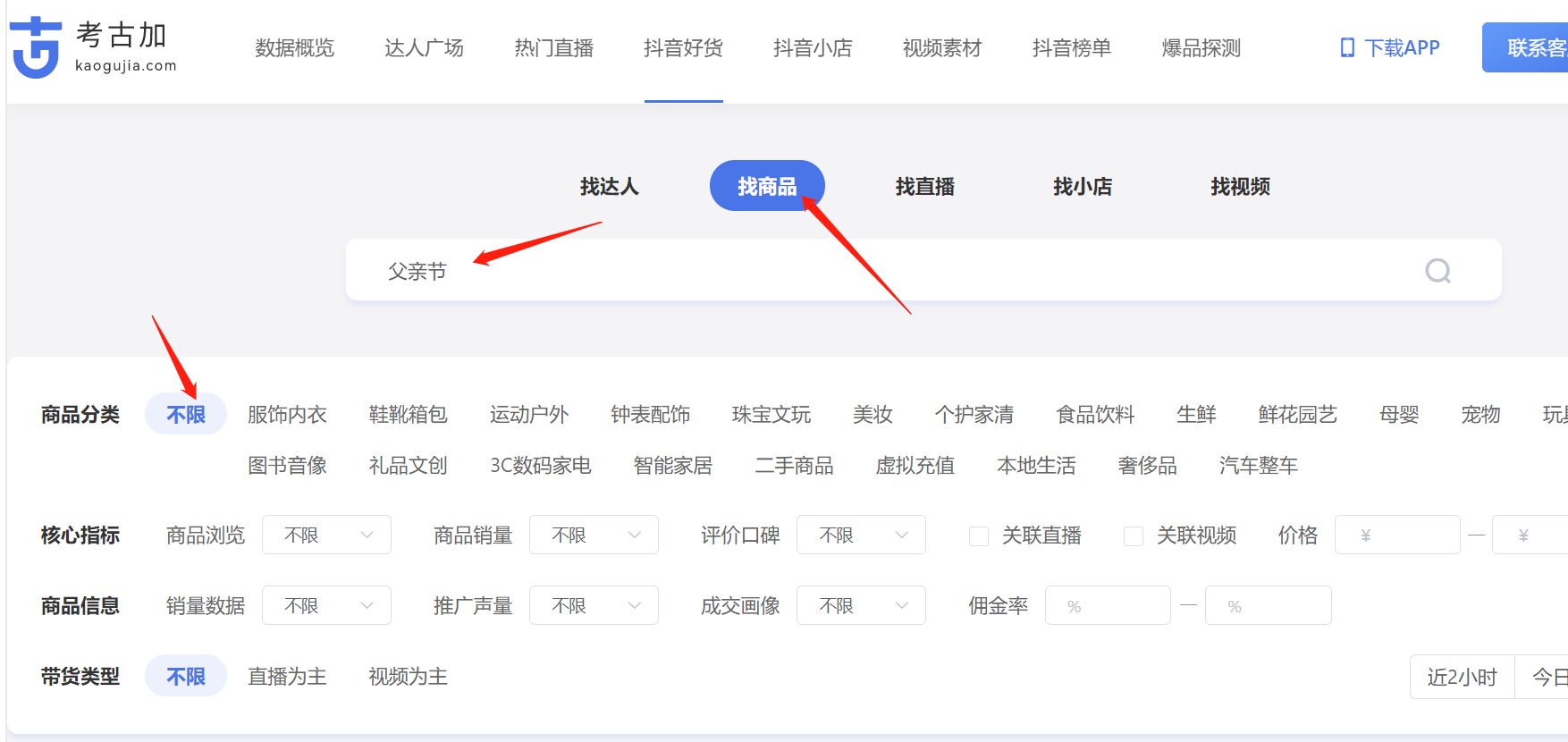Open the 数据概览 nav menu

click(295, 47)
